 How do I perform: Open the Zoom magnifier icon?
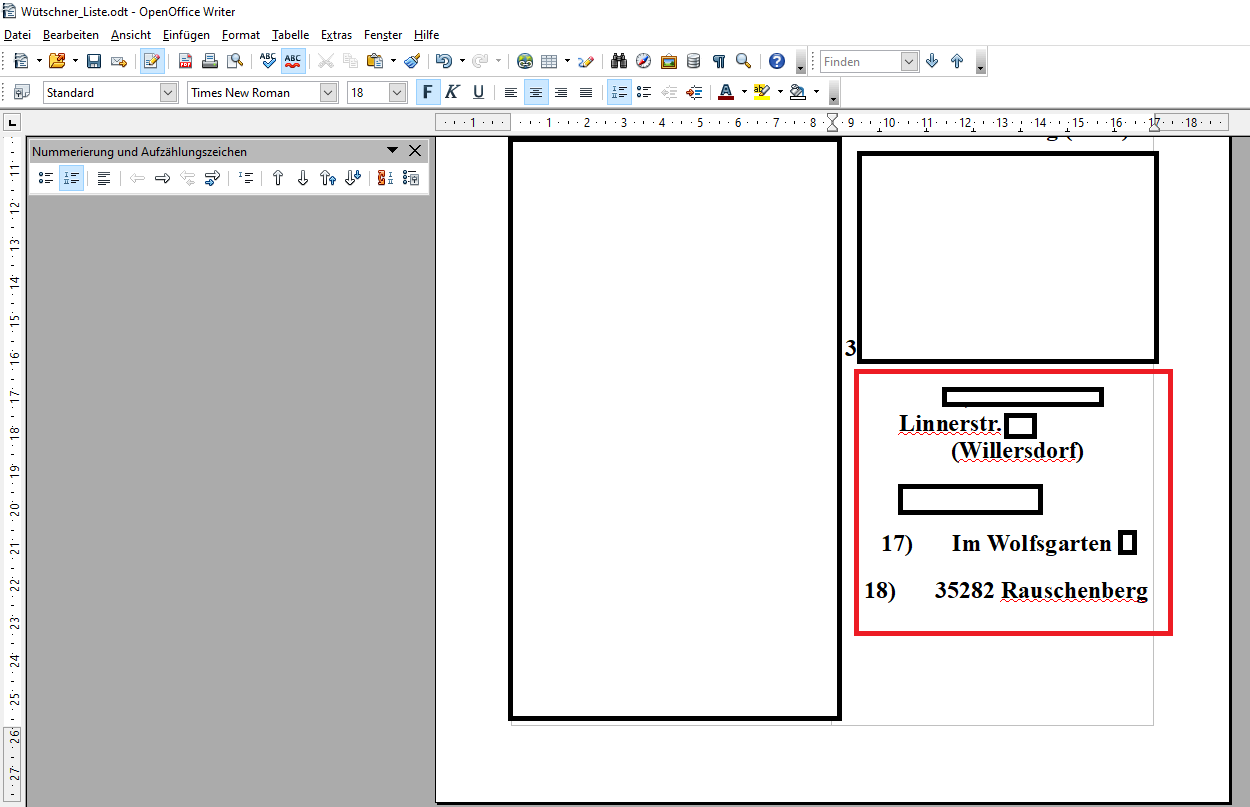click(x=743, y=61)
